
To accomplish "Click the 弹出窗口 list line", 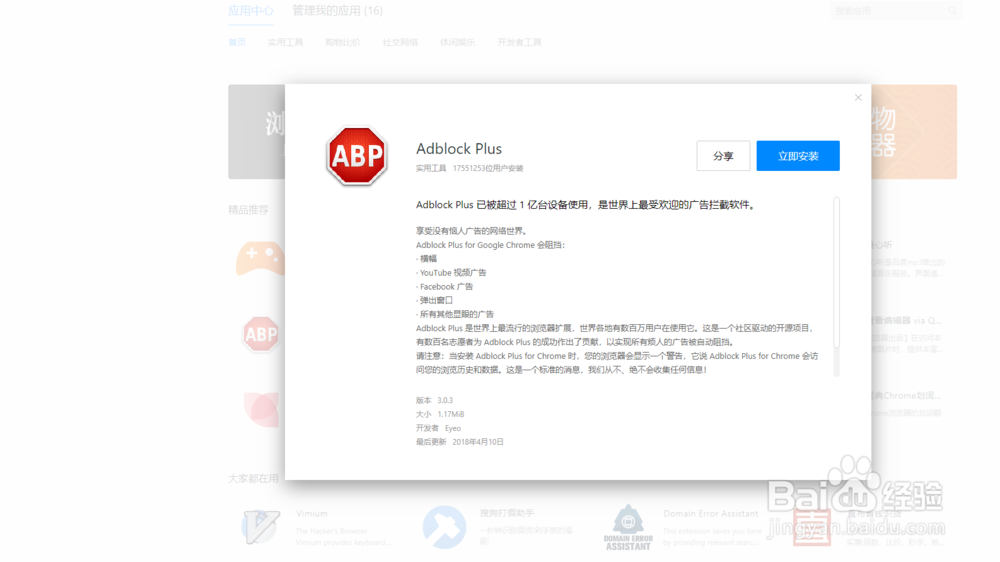I will 434,300.
